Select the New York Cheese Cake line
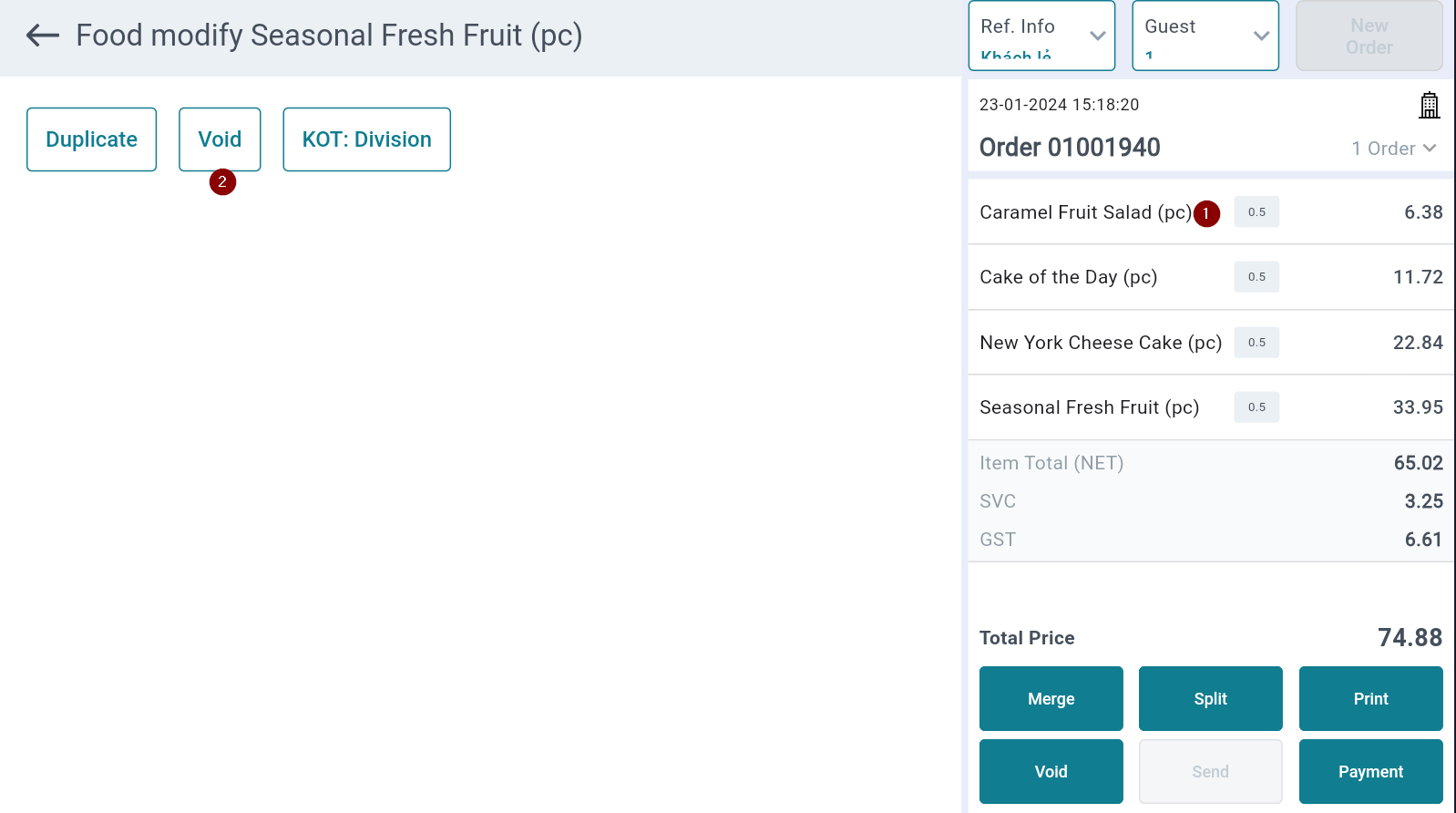Viewport: 1456px width, 813px height. pyautogui.click(x=1100, y=343)
